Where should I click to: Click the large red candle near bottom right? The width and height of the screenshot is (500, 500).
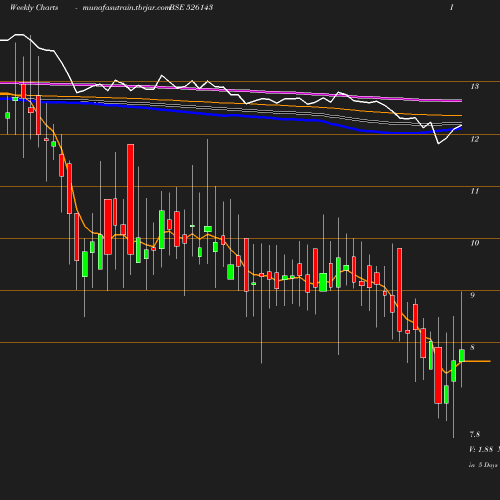pos(438,375)
